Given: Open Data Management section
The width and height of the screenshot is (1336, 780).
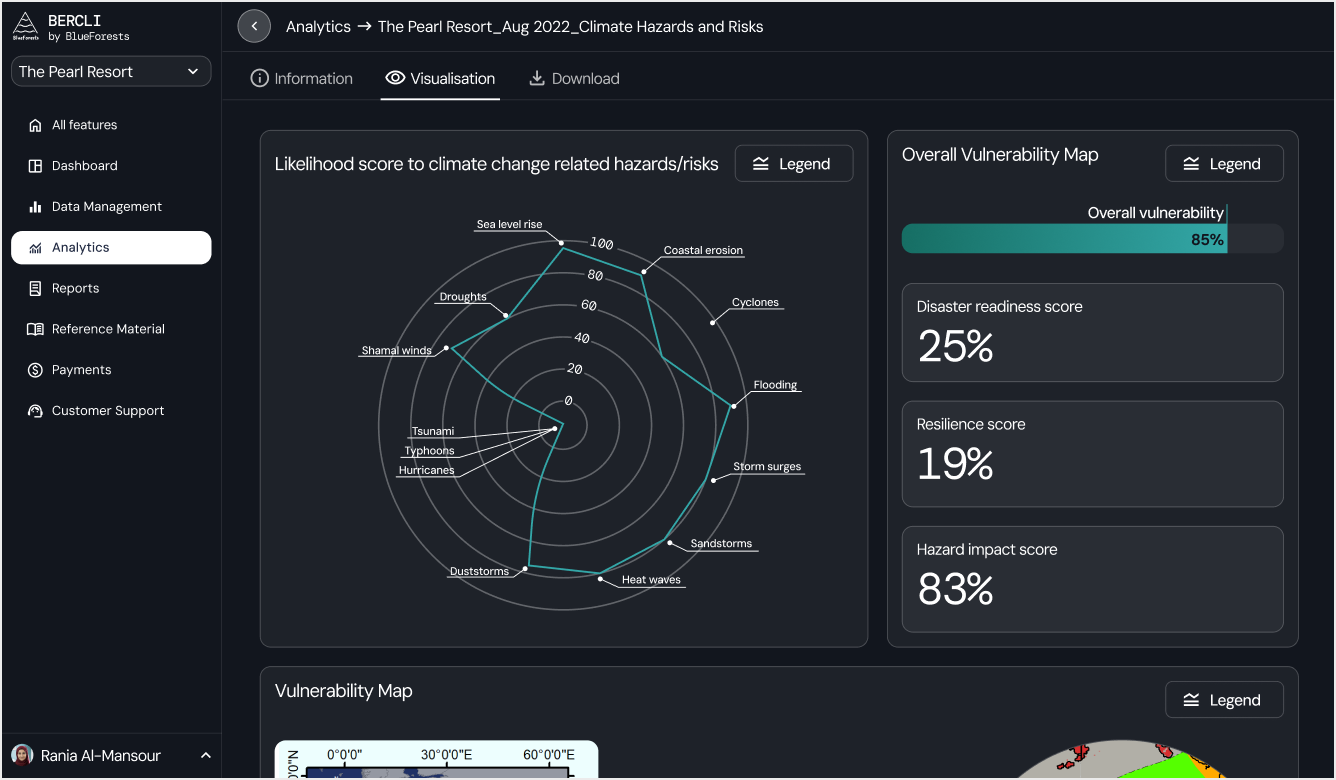Looking at the screenshot, I should (x=111, y=207).
